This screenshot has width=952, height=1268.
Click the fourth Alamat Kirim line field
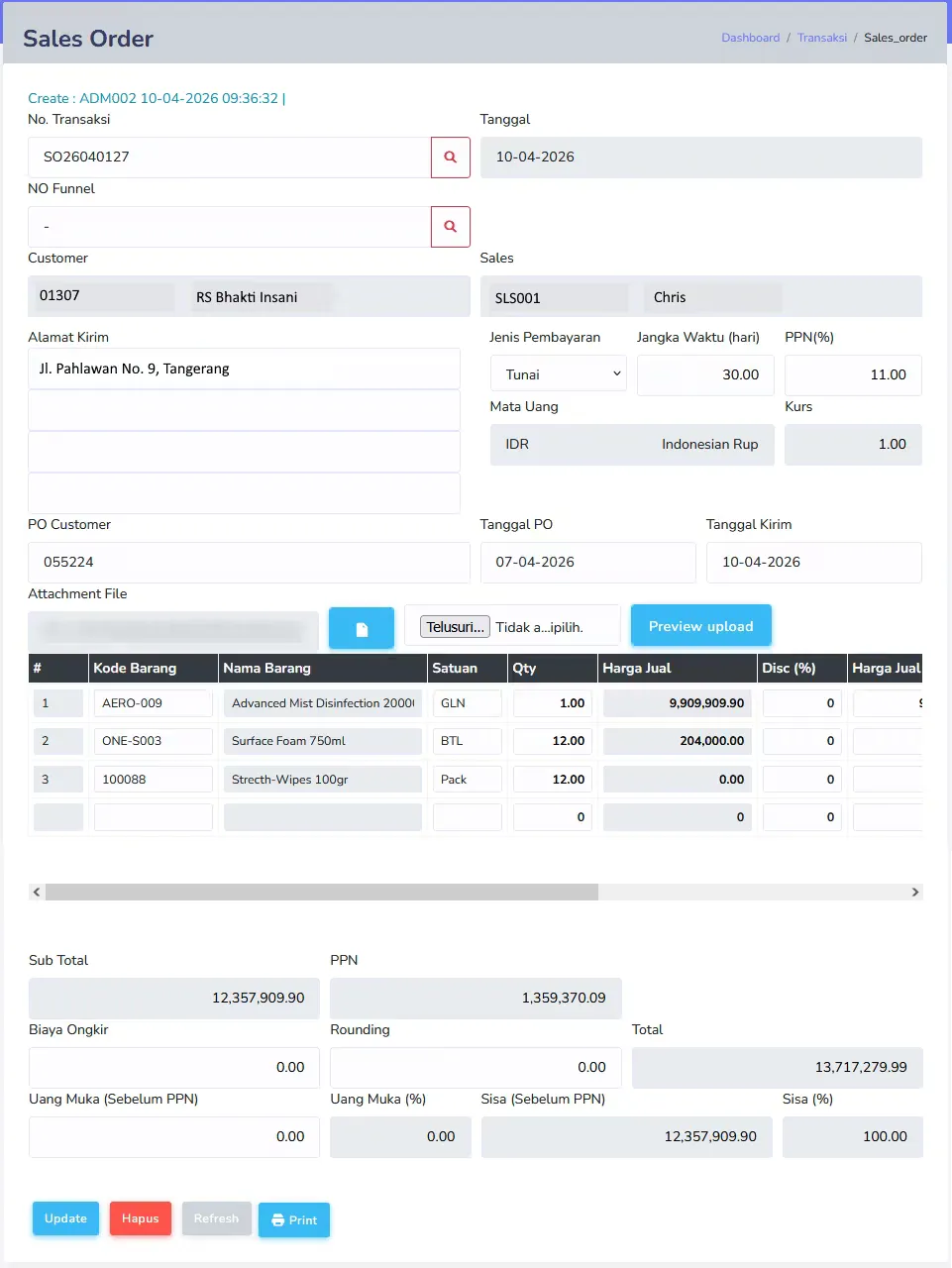click(x=244, y=493)
